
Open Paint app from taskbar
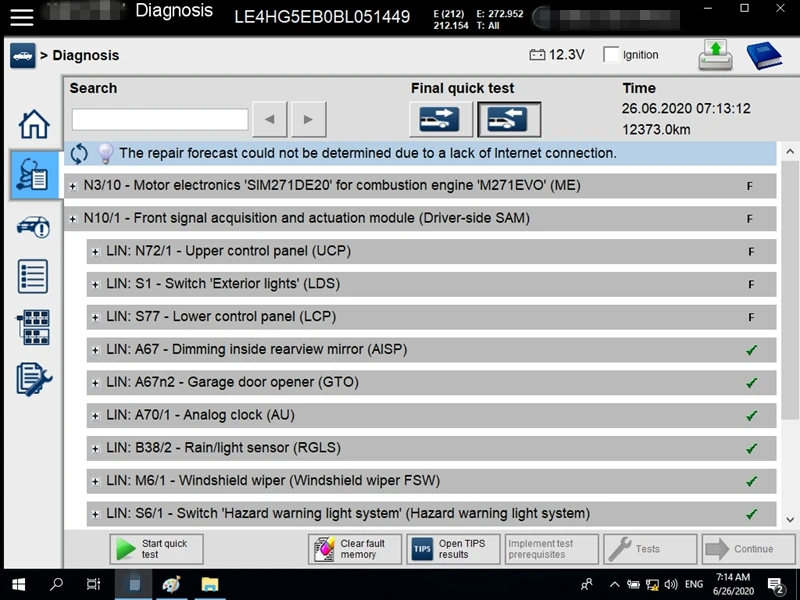click(x=172, y=585)
